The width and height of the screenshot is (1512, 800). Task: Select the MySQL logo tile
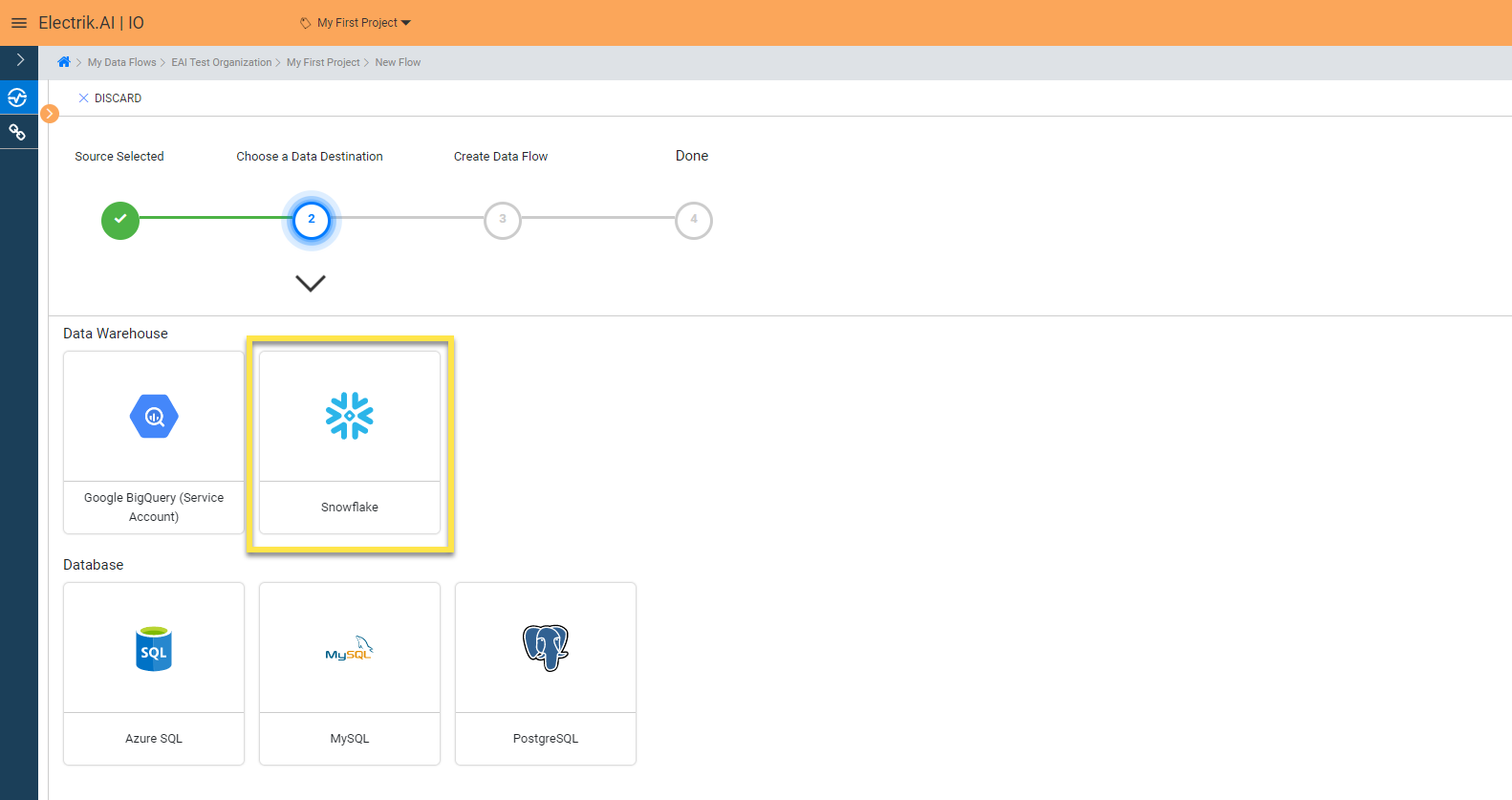tap(350, 648)
